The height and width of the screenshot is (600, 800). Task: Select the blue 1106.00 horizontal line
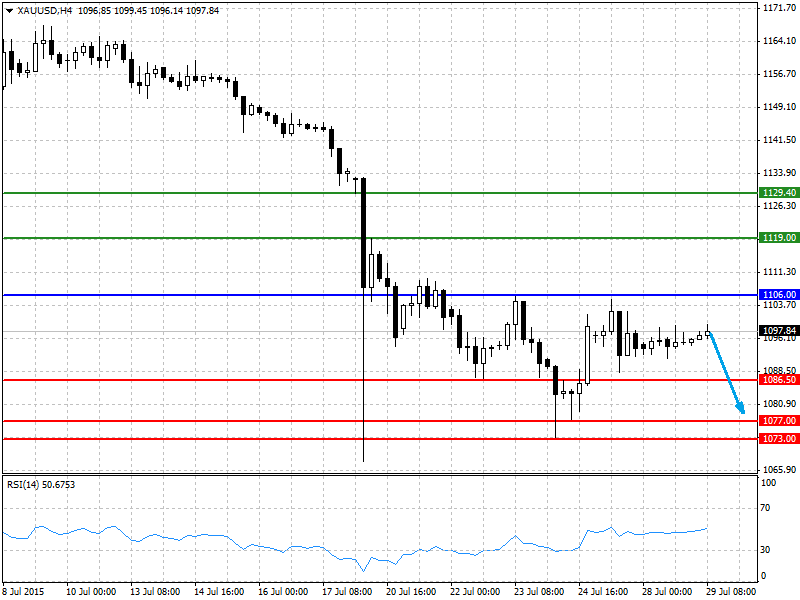[380, 295]
